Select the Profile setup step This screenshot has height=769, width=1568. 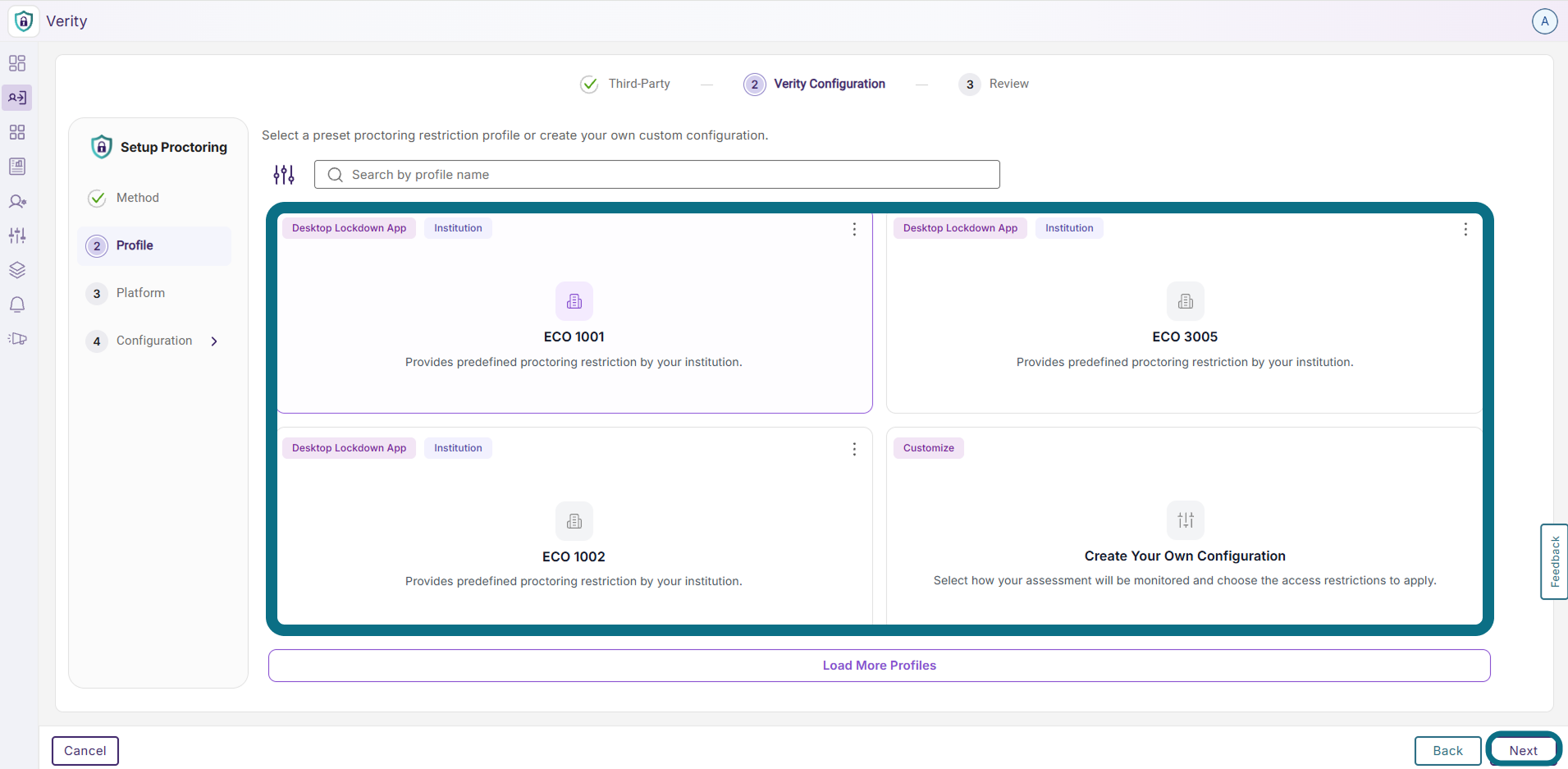[x=154, y=245]
